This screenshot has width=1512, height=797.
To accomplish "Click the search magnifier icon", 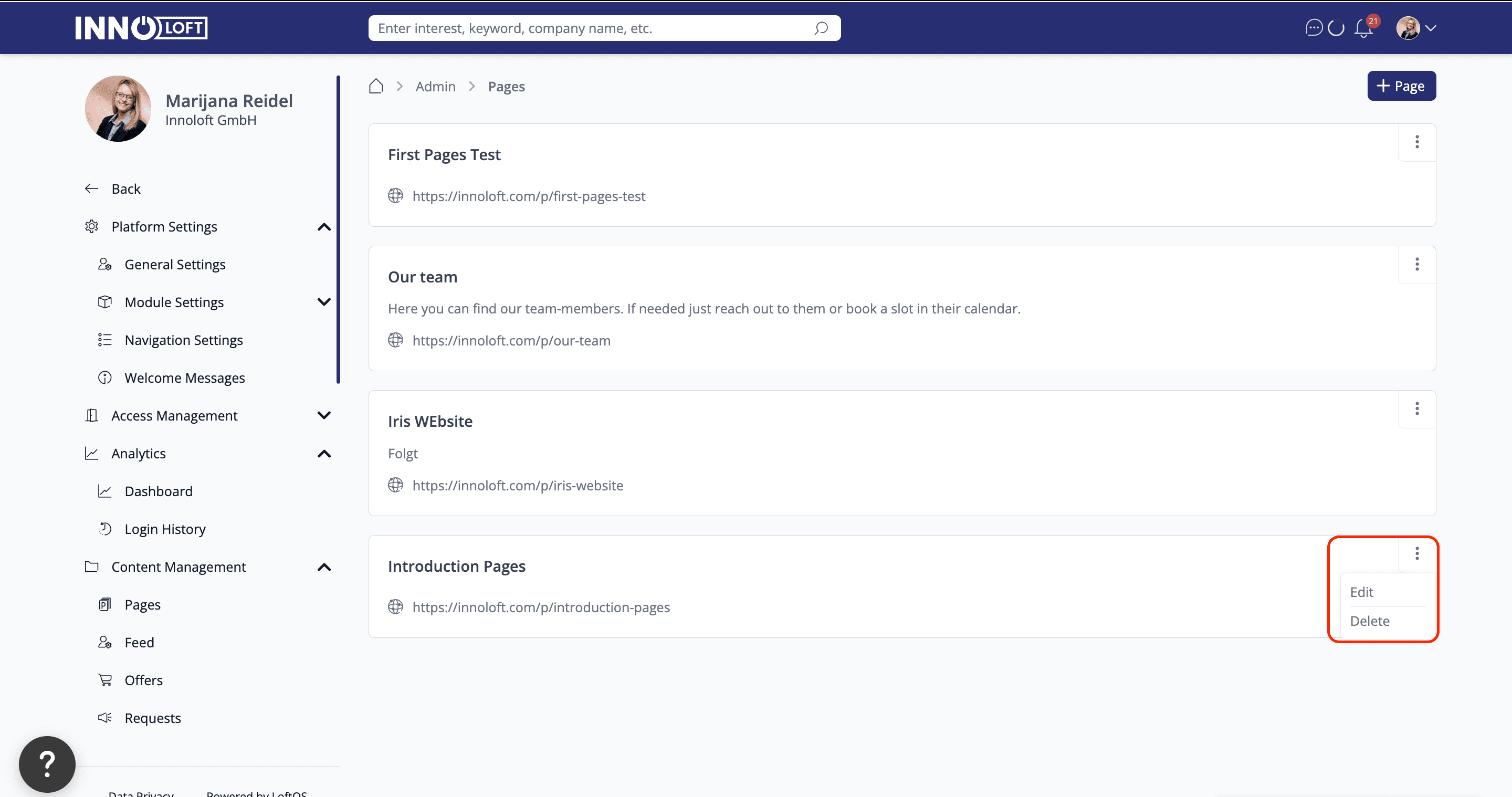I will [821, 28].
